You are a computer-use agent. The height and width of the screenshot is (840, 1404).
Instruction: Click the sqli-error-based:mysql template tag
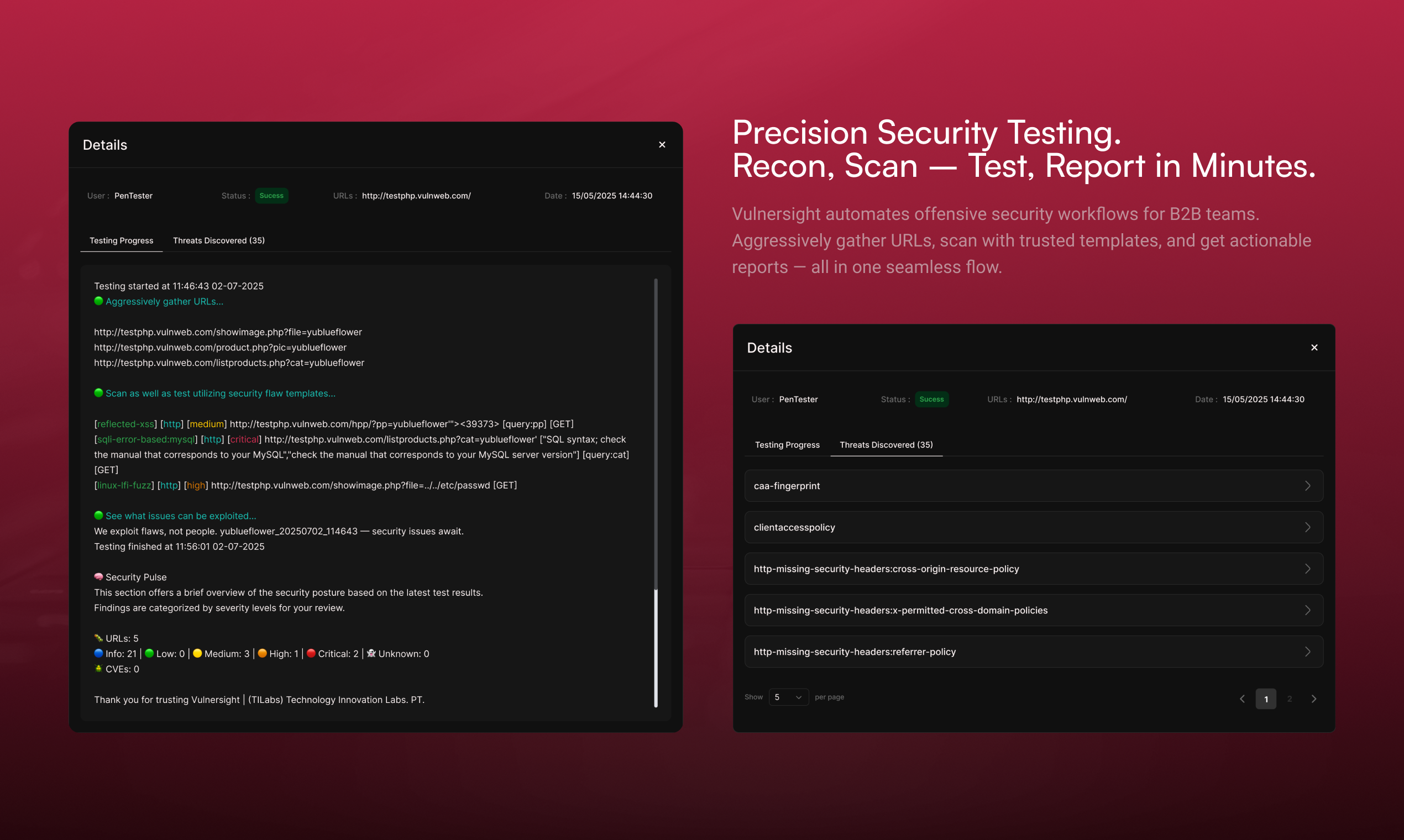[x=146, y=439]
